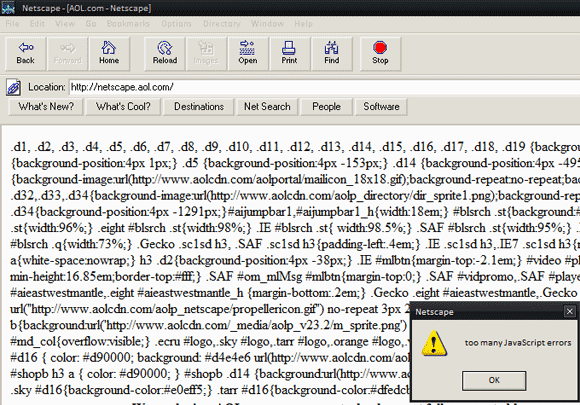The width and height of the screenshot is (580, 405).
Task: Open the Options menu
Action: click(x=176, y=24)
